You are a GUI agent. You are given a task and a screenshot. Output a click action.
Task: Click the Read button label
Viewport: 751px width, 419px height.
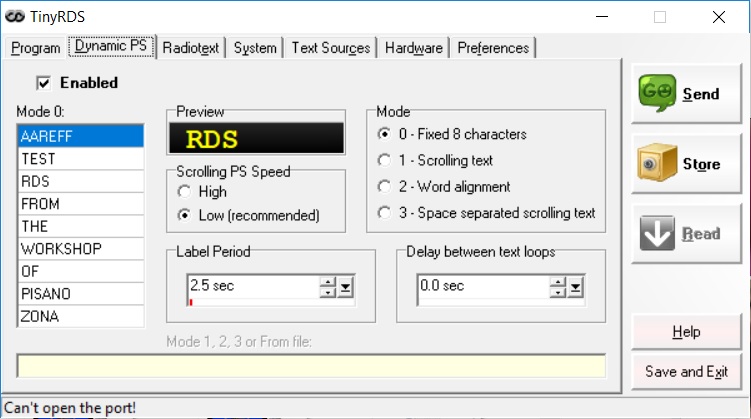701,234
